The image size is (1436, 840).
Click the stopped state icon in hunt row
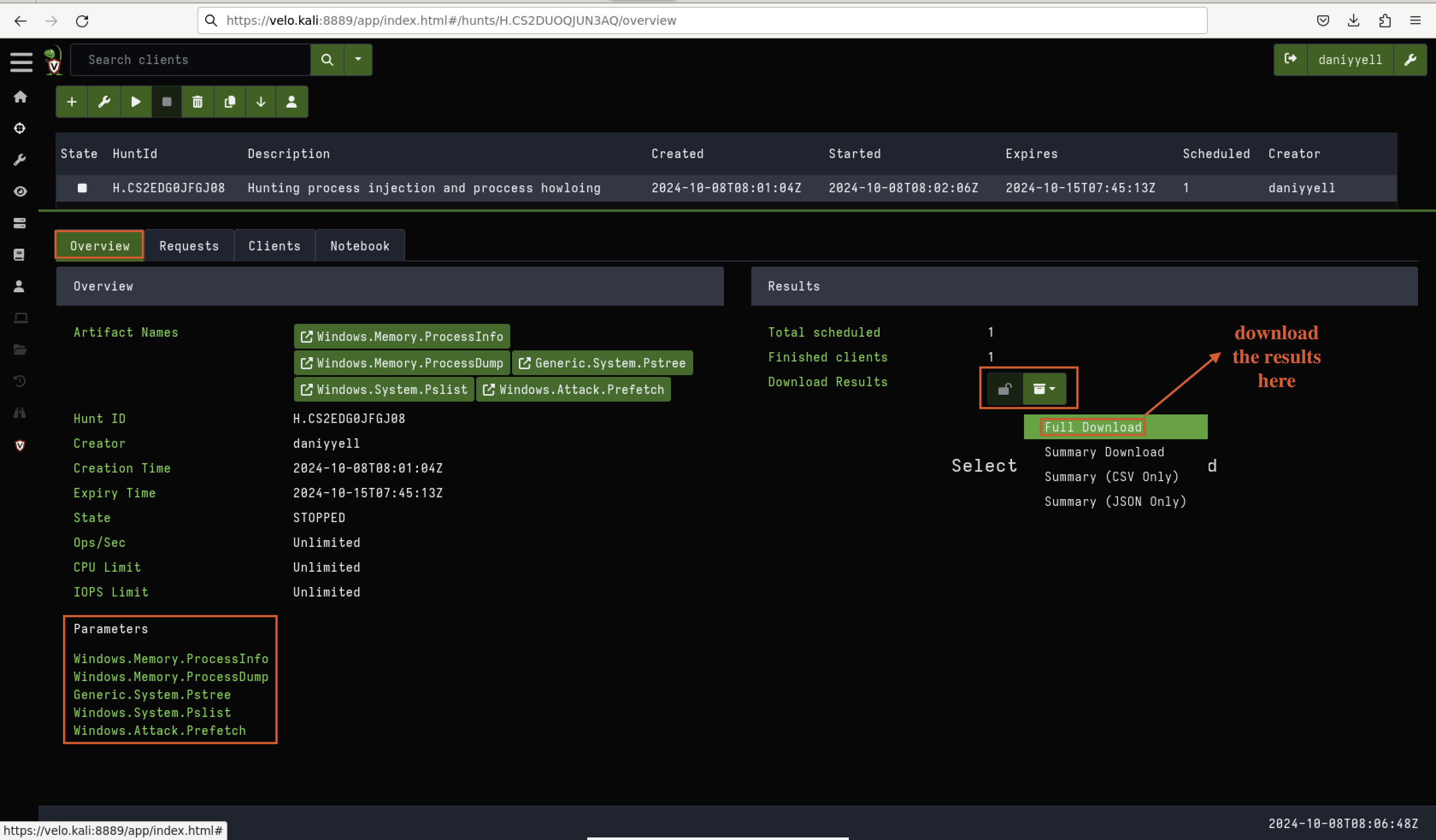(82, 188)
